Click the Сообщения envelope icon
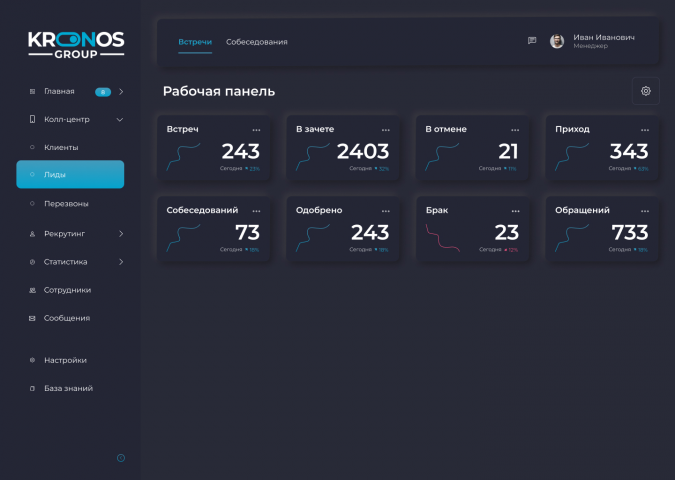Viewport: 675px width, 480px height. (32, 318)
